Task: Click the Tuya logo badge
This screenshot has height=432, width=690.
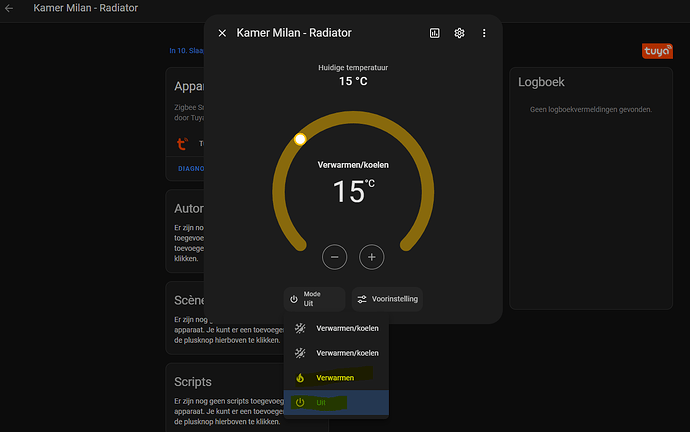Action: (x=657, y=51)
